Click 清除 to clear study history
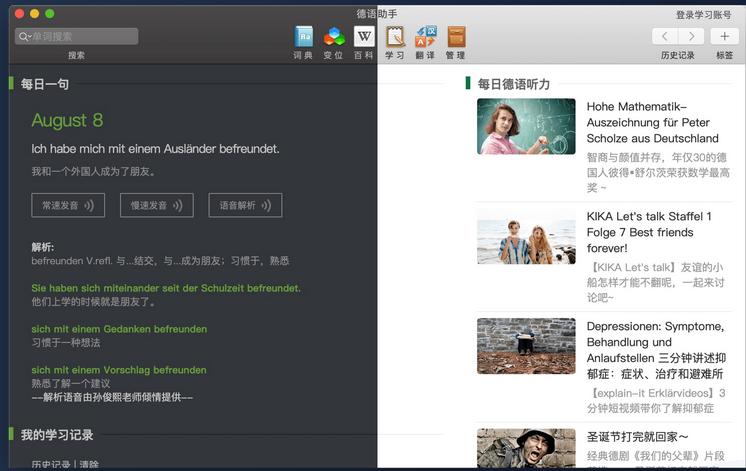The image size is (746, 471). 88,464
